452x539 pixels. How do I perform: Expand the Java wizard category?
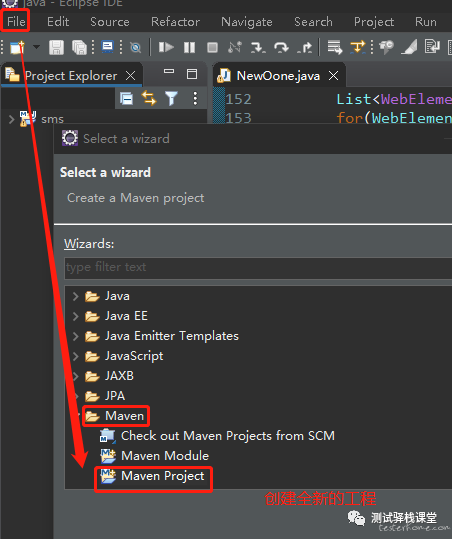point(76,296)
